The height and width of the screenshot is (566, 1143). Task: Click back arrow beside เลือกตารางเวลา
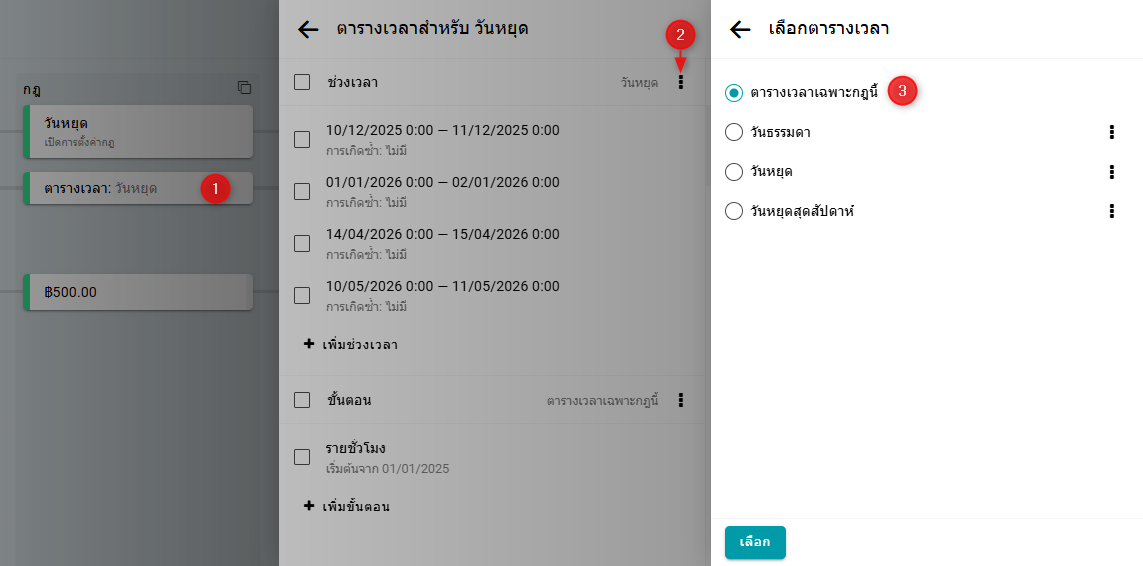pyautogui.click(x=740, y=29)
